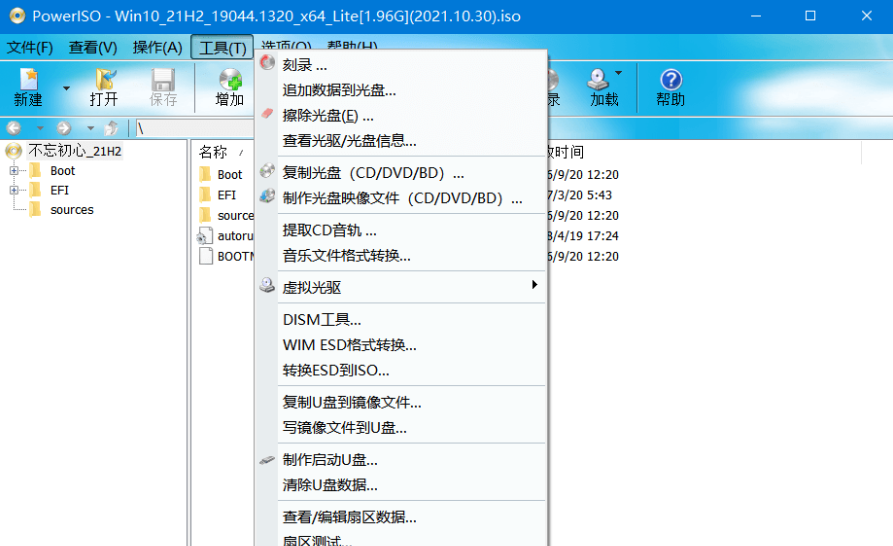Viewport: 893px width, 546px height.
Task: Select the EFI folder in tree
Action: tap(59, 190)
